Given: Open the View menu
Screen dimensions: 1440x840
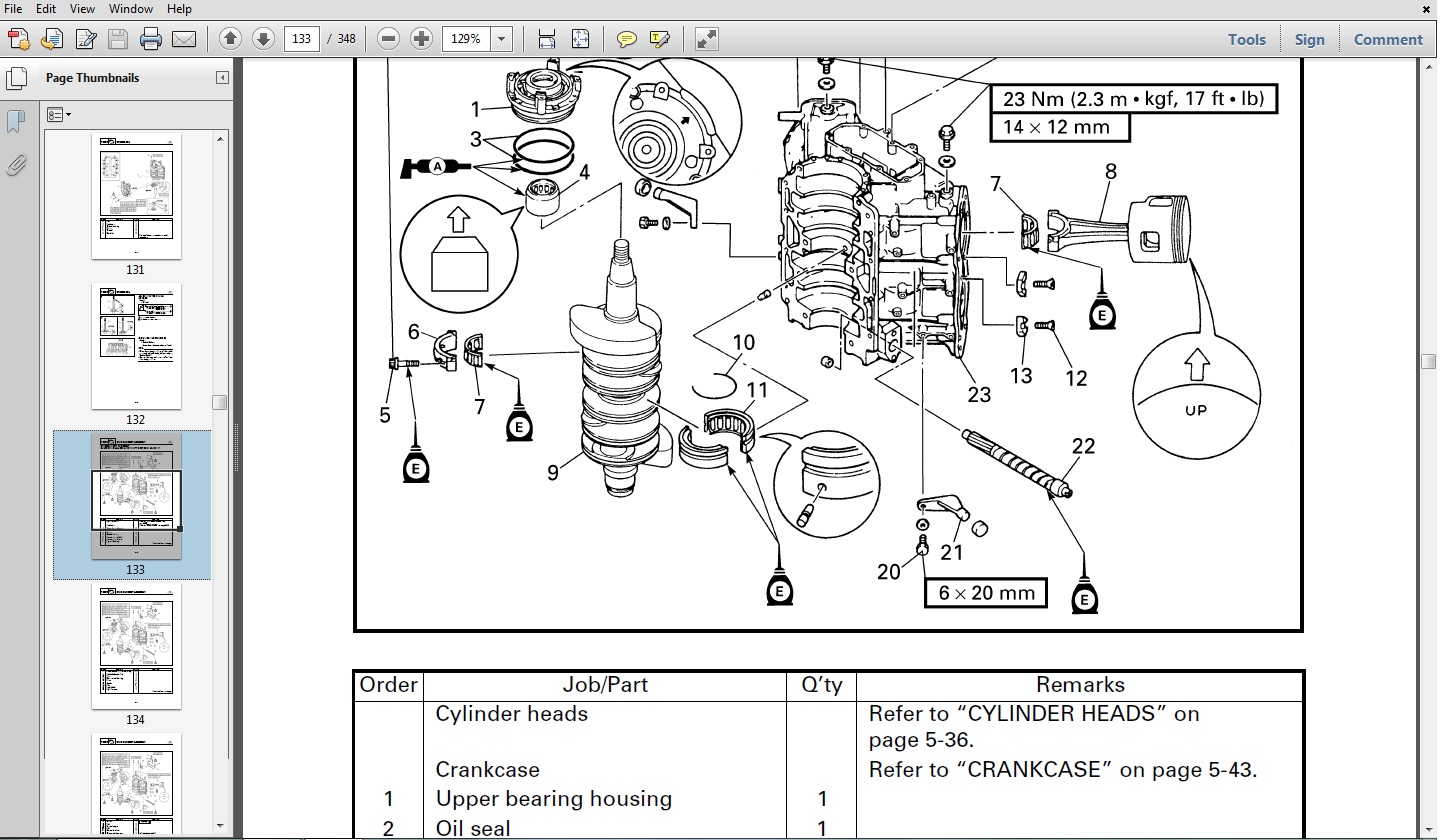Looking at the screenshot, I should [x=82, y=8].
